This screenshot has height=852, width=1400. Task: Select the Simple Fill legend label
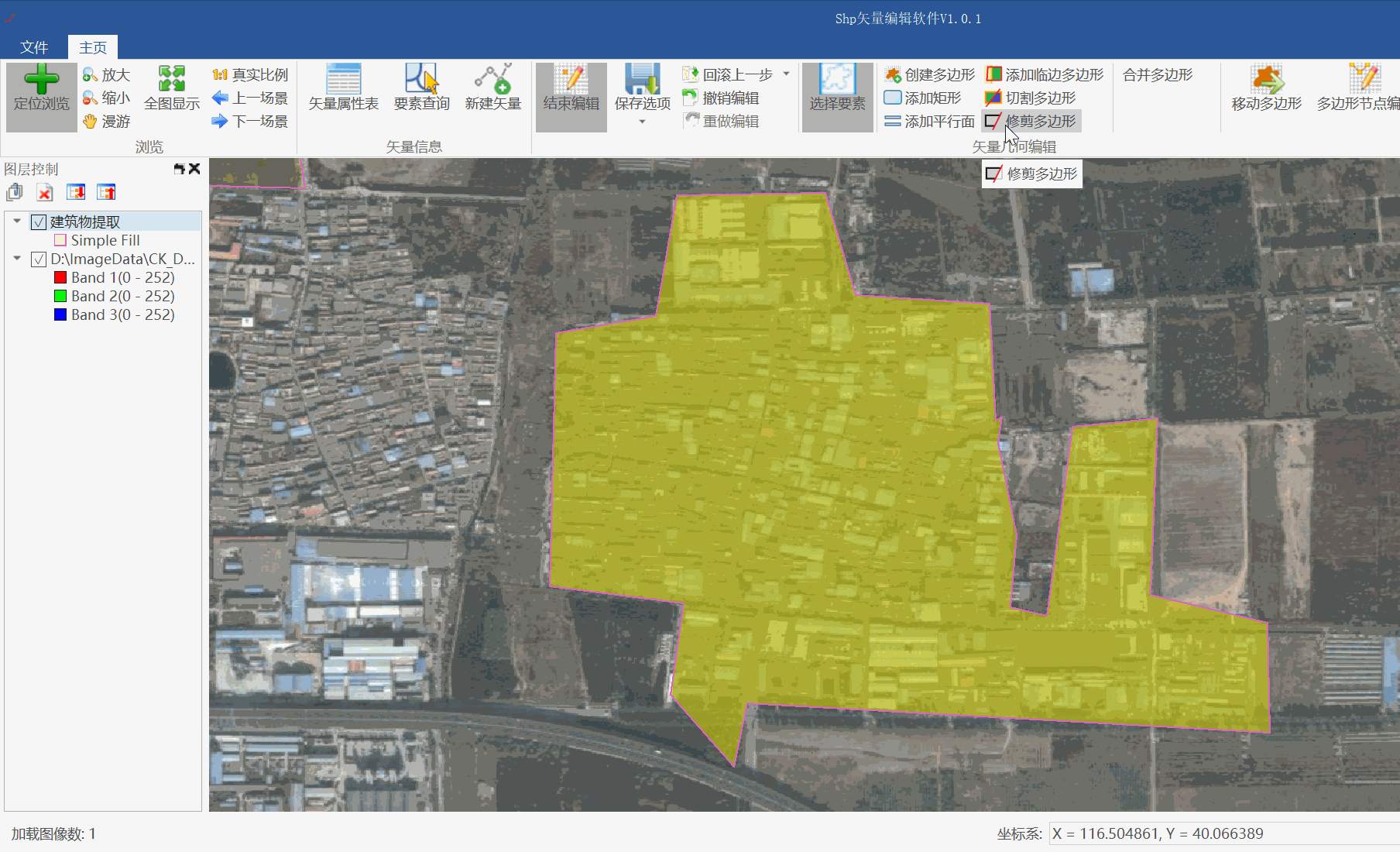click(x=105, y=241)
